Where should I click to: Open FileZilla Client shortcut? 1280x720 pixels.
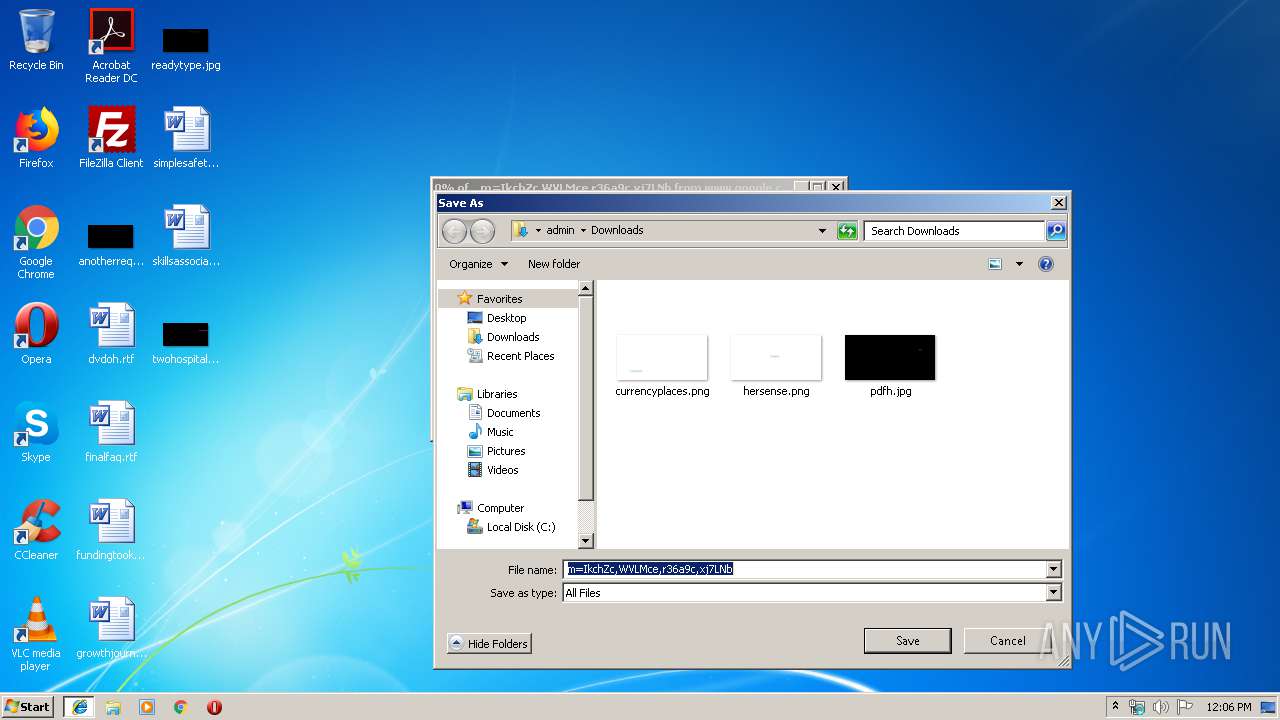coord(111,138)
